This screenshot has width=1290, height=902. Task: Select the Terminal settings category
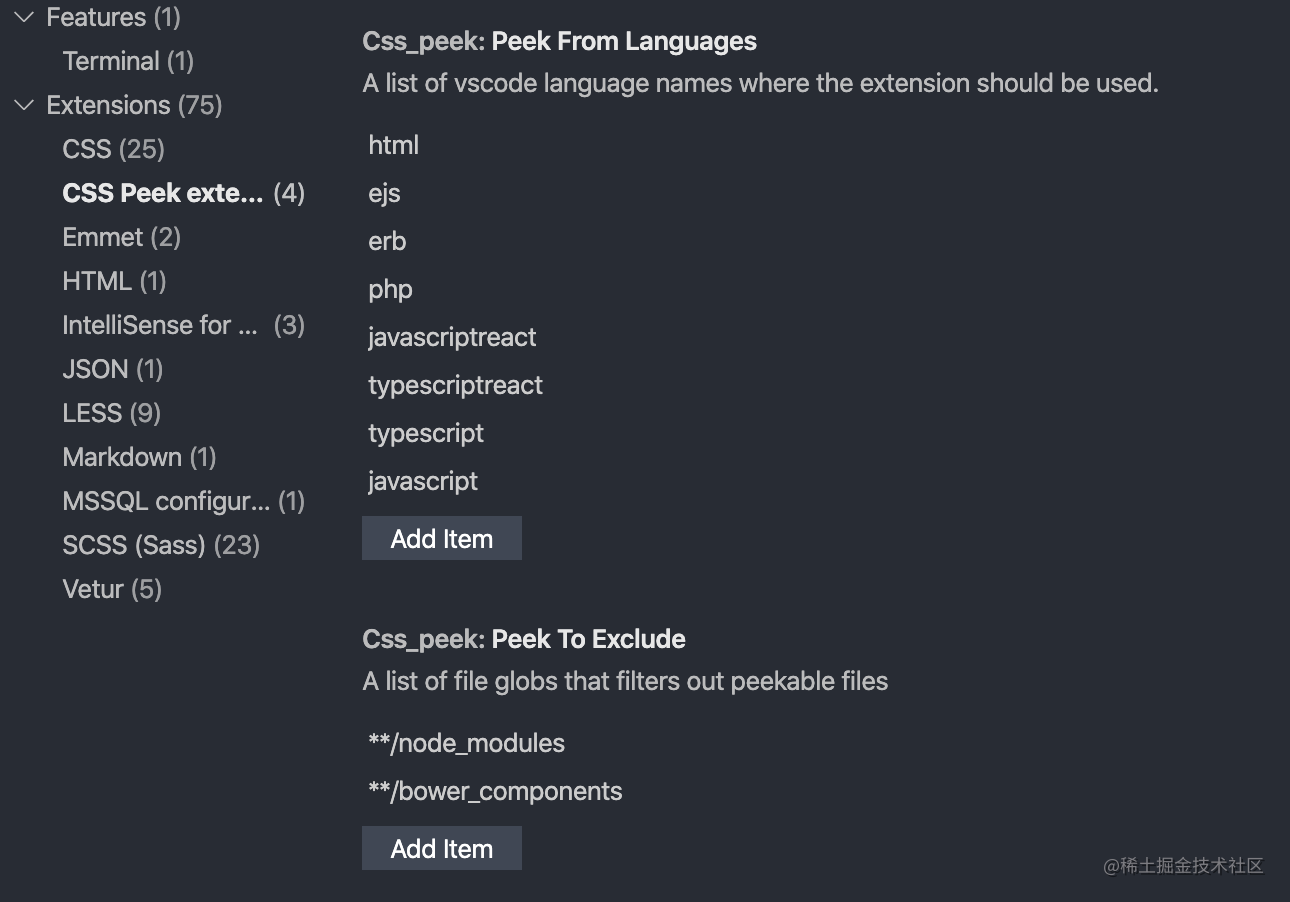click(112, 61)
